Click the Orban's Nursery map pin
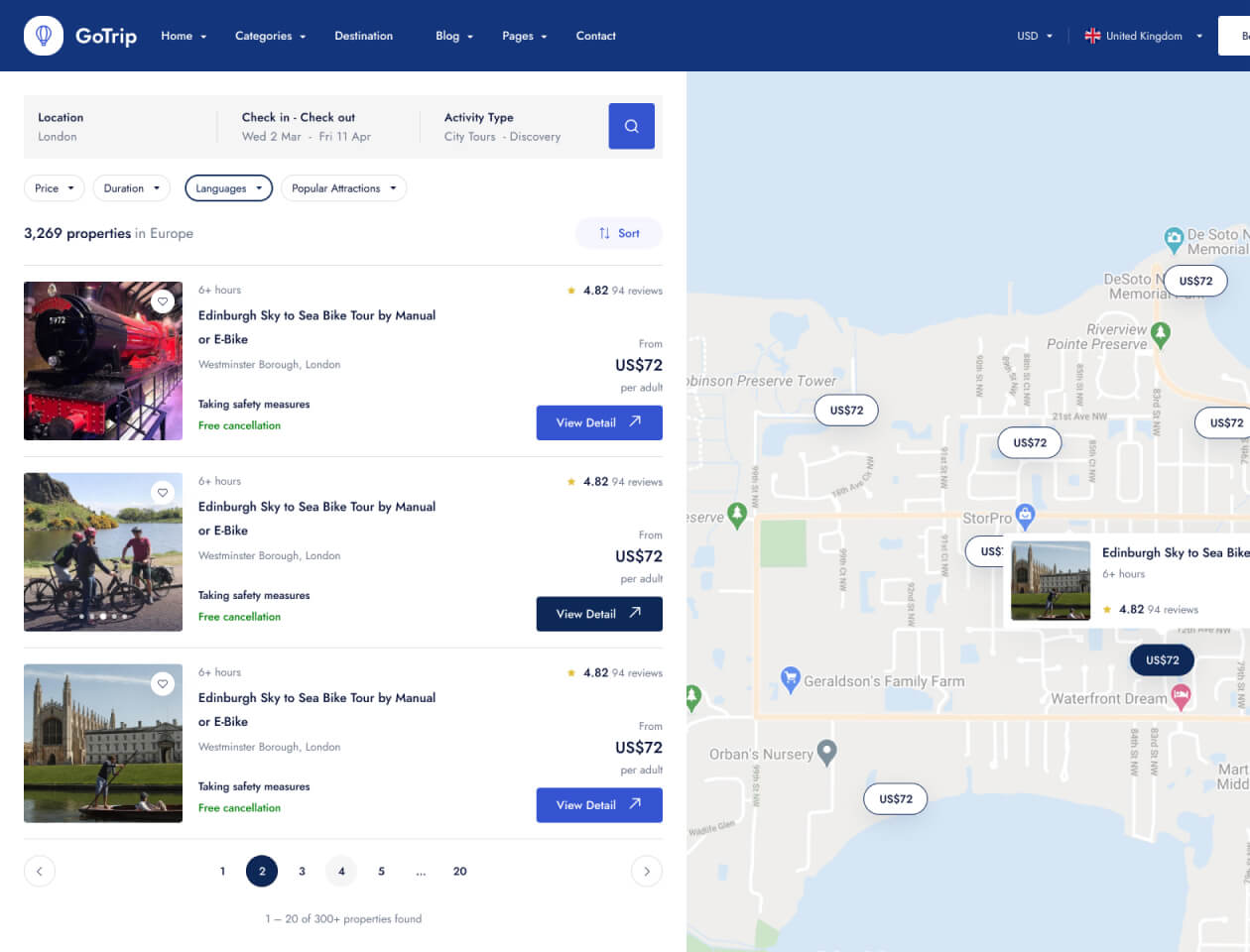Image resolution: width=1250 pixels, height=952 pixels. [826, 753]
